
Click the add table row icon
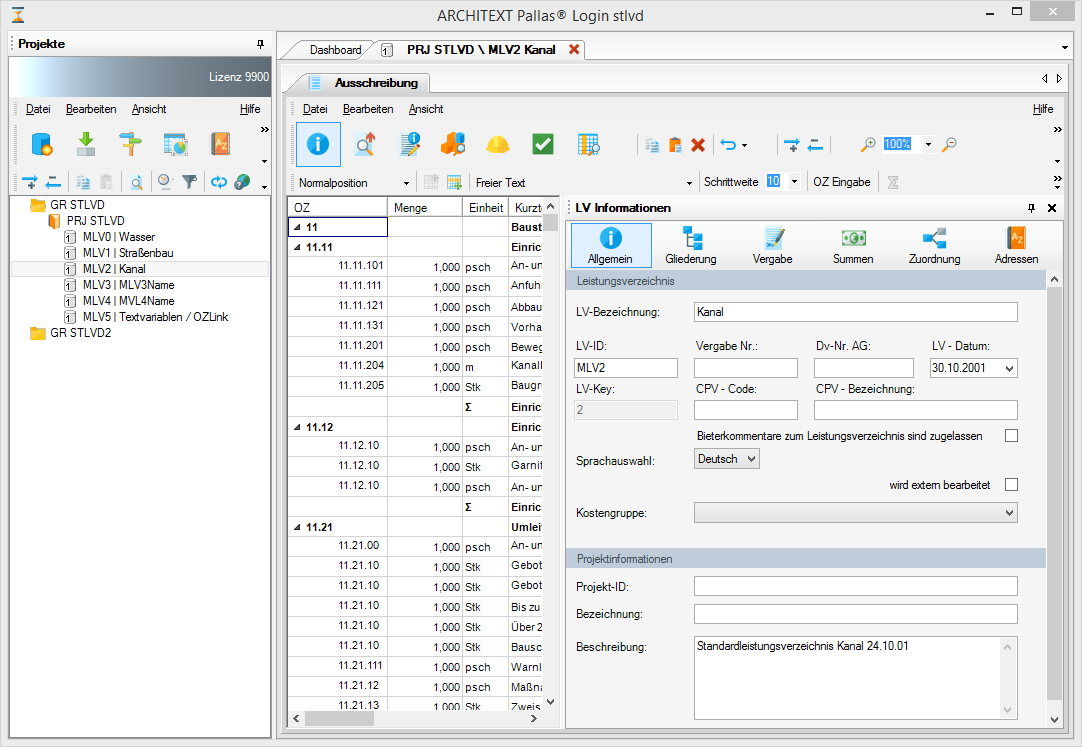pyautogui.click(x=453, y=182)
